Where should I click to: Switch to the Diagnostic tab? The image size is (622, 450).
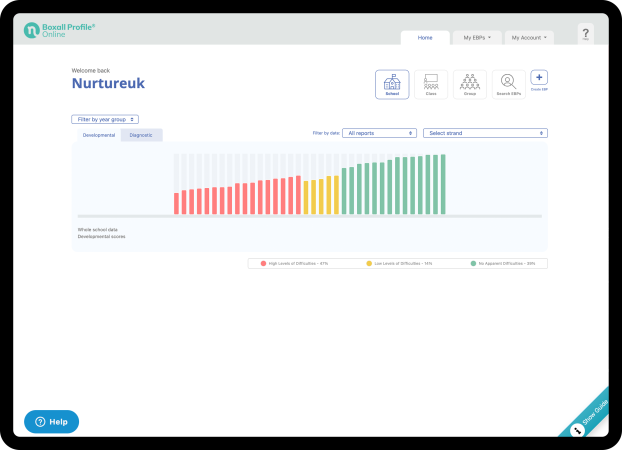pos(141,135)
